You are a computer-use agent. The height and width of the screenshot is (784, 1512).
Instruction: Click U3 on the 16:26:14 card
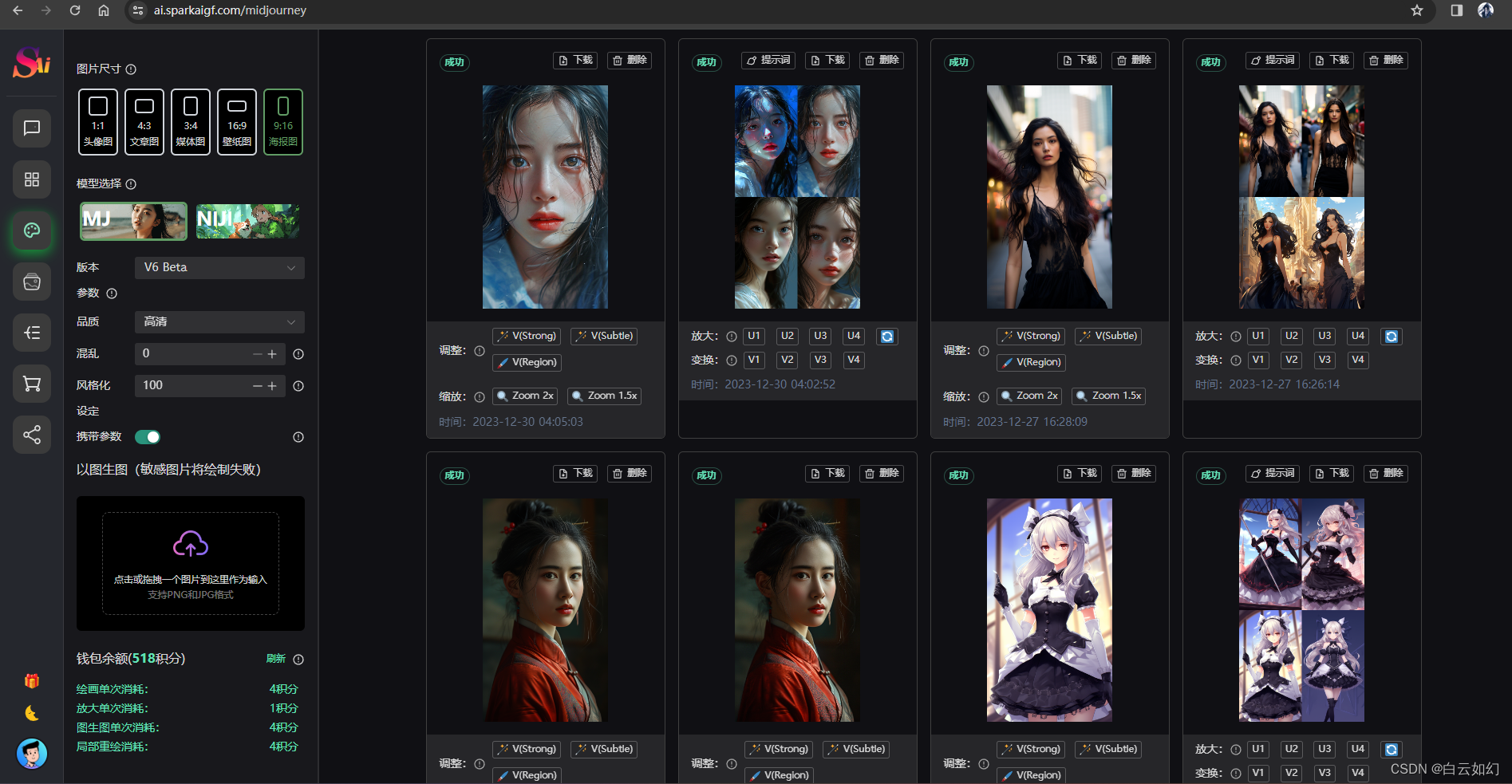pyautogui.click(x=1324, y=337)
